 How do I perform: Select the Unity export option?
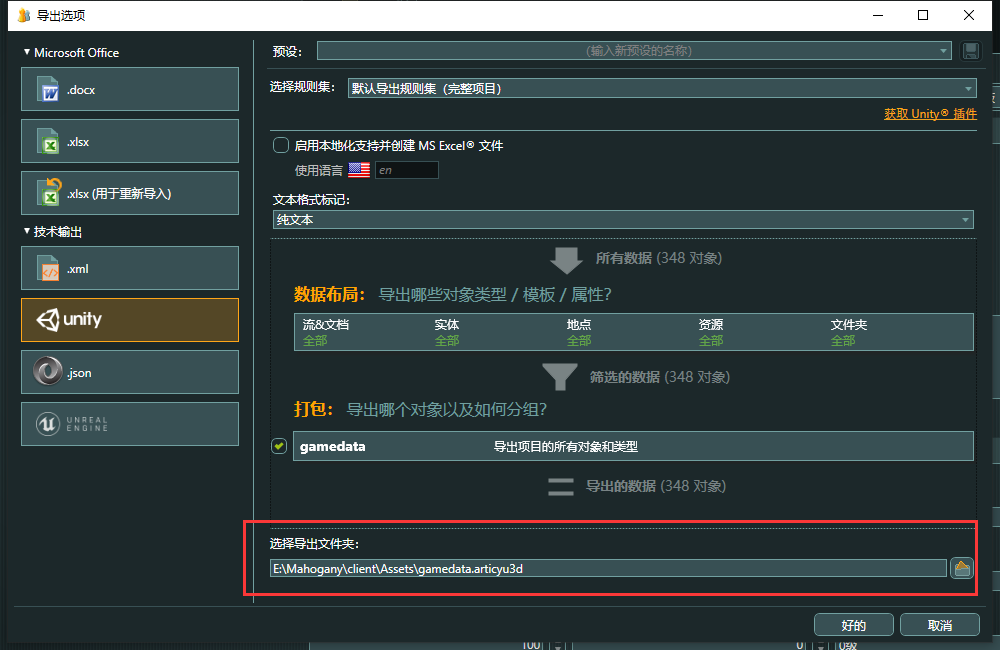(130, 320)
